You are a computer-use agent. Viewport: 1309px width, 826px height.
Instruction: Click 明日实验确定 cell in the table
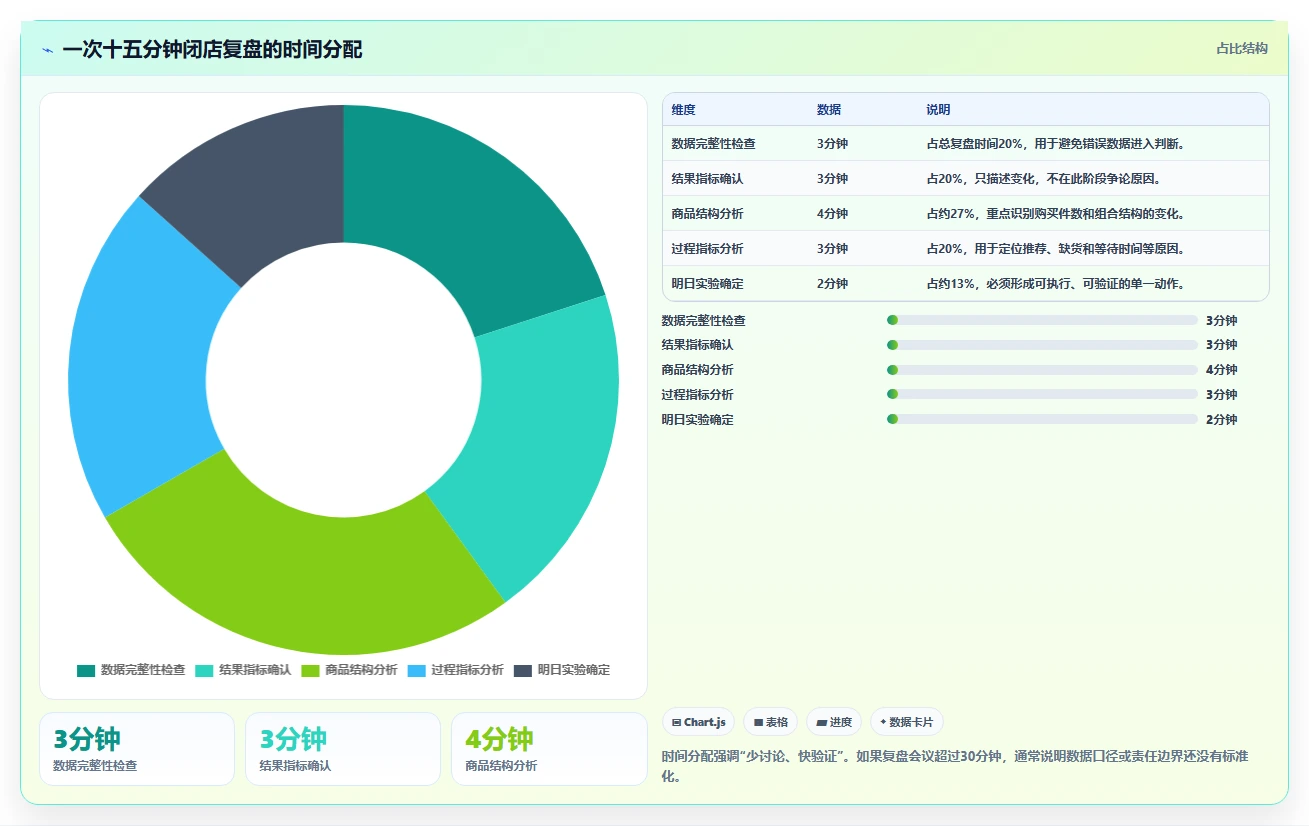click(708, 284)
